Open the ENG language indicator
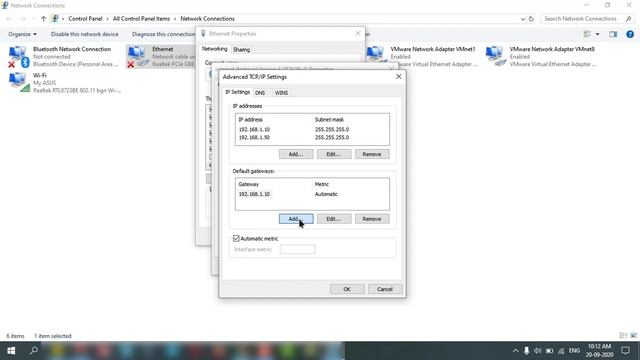The image size is (640, 360). coord(574,351)
